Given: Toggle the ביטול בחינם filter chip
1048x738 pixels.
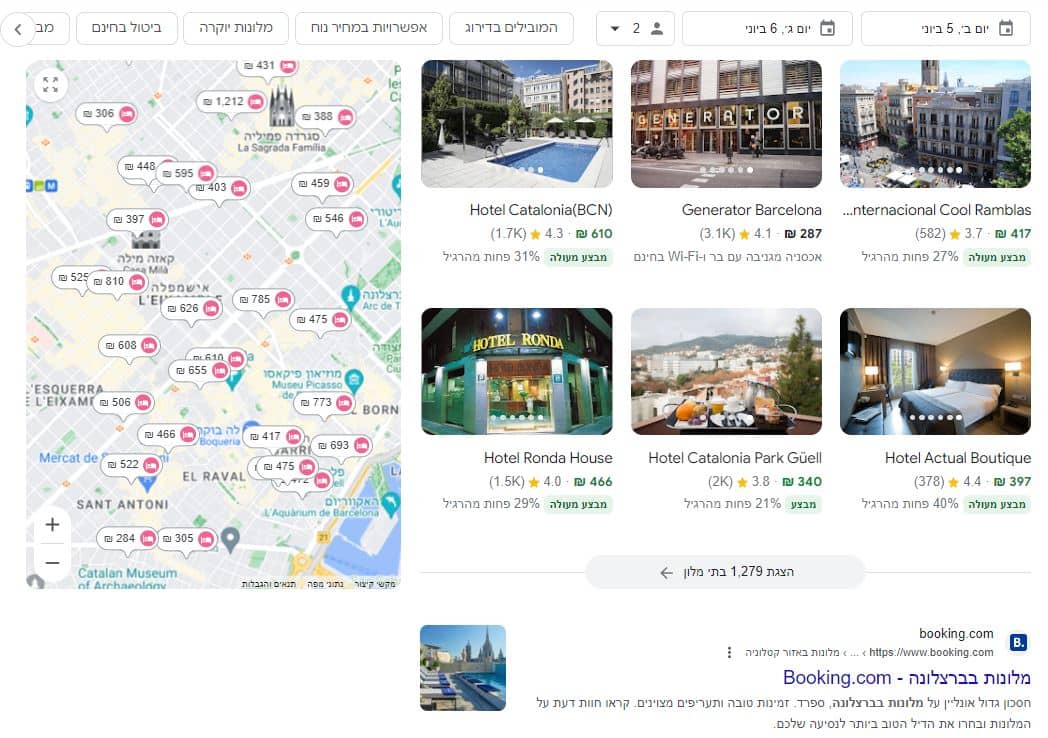Looking at the screenshot, I should [x=127, y=28].
